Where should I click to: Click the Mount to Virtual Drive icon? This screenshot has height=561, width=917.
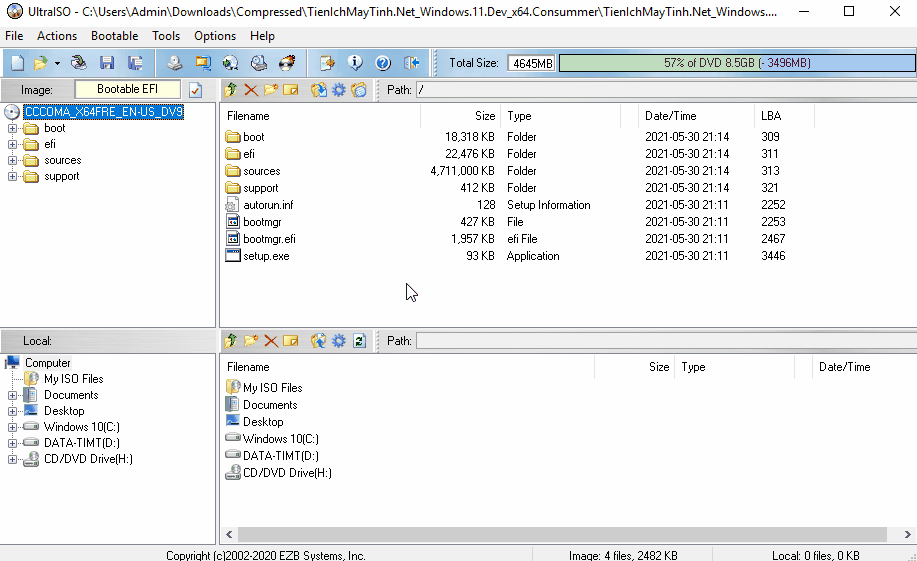pos(258,63)
